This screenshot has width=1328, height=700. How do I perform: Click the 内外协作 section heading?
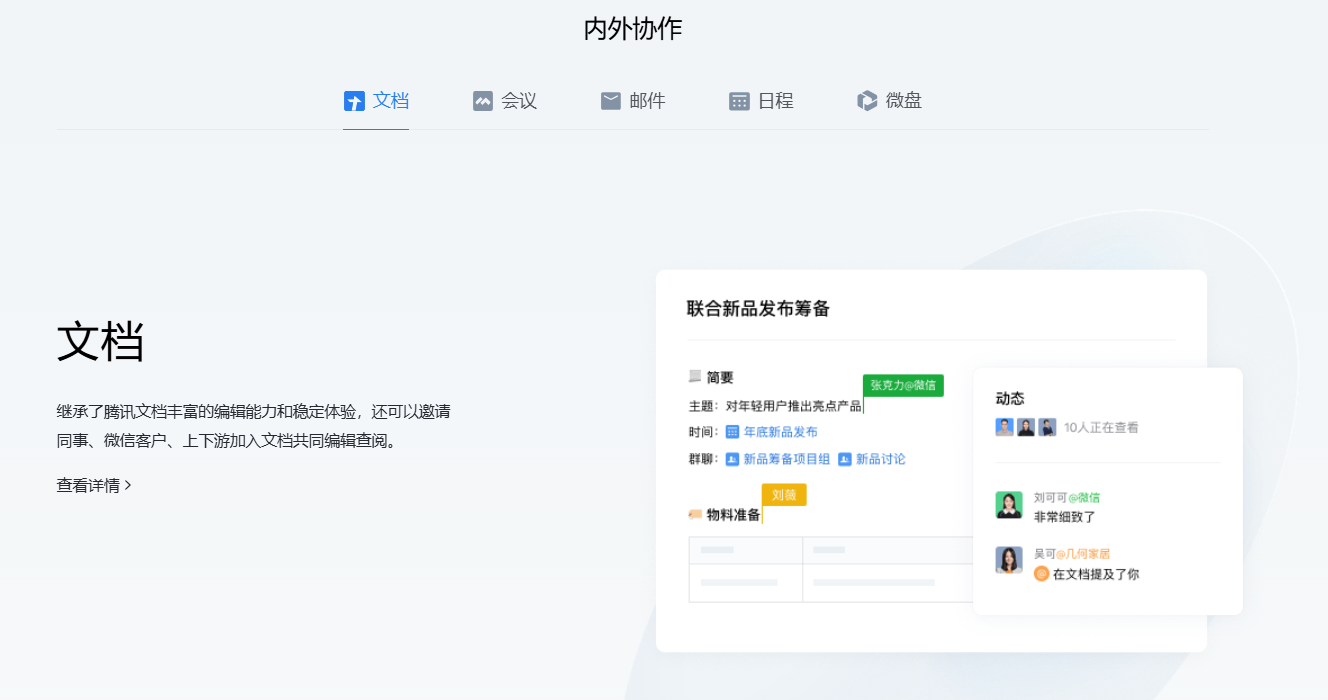(x=633, y=29)
